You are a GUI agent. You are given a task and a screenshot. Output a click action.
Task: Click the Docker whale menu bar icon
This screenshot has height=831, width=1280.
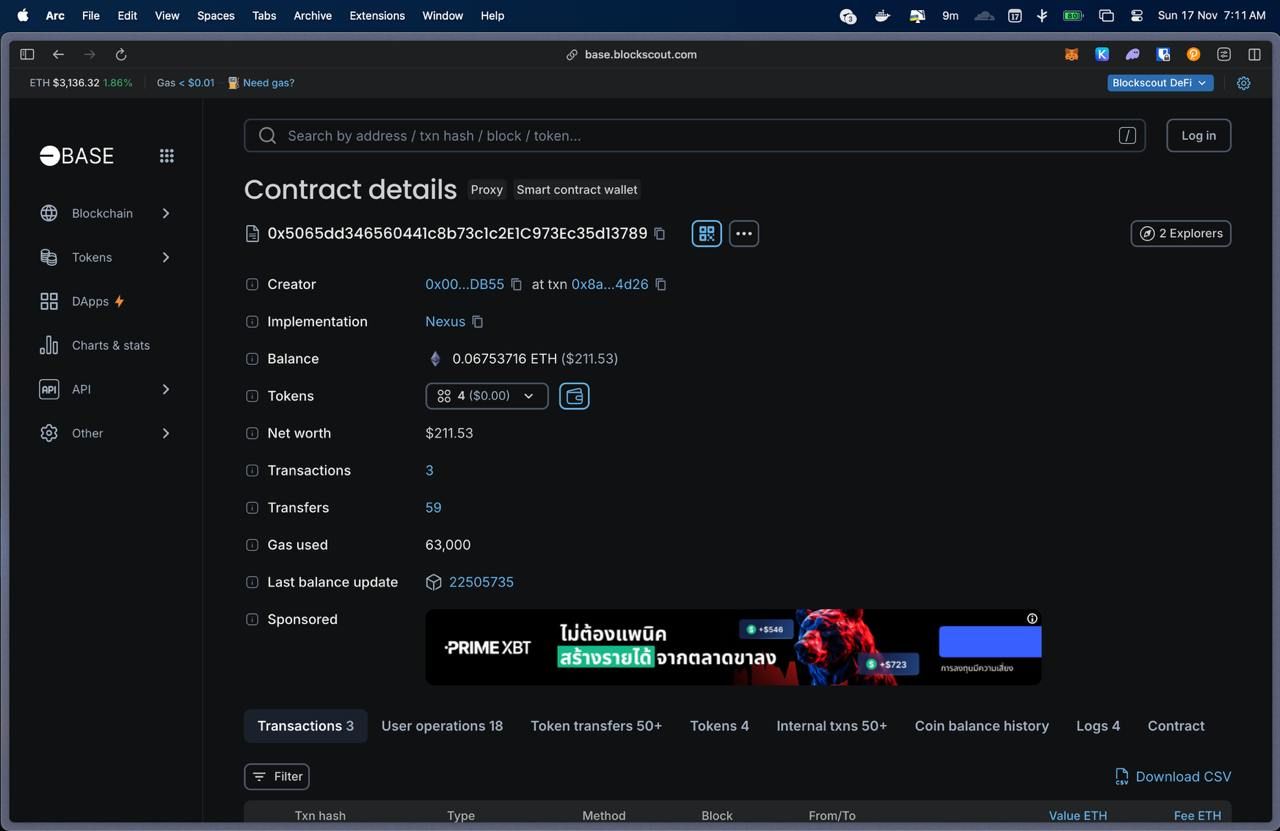point(883,16)
